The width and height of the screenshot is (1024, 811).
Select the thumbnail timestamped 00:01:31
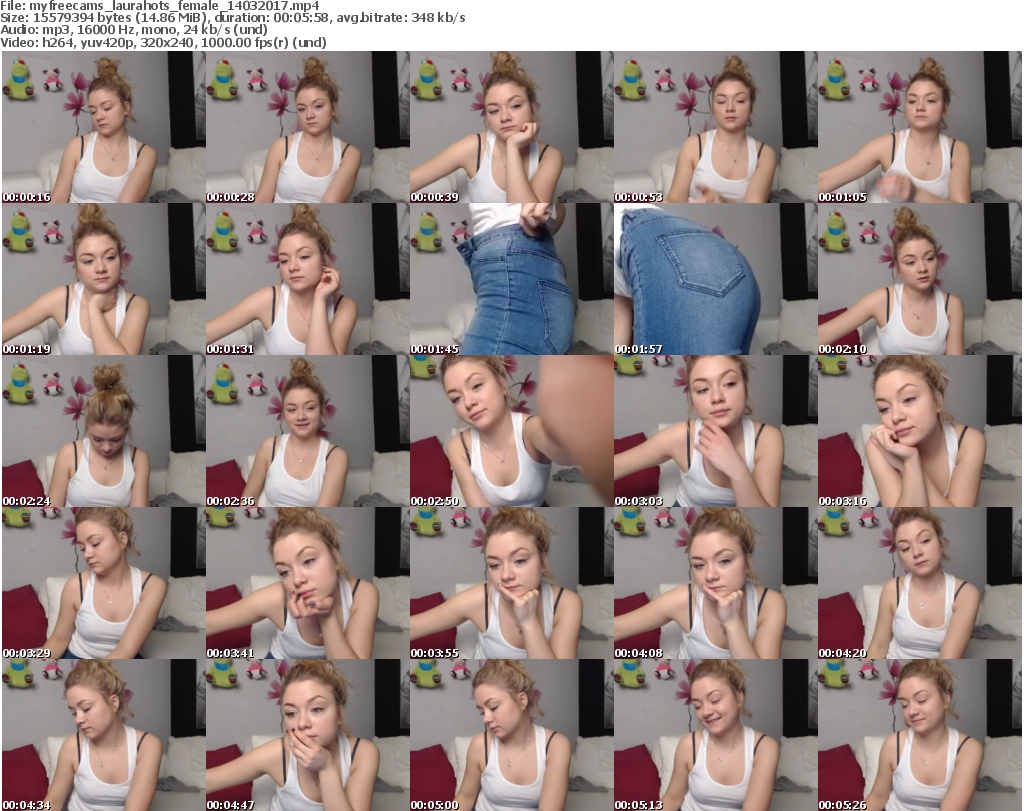pos(308,279)
